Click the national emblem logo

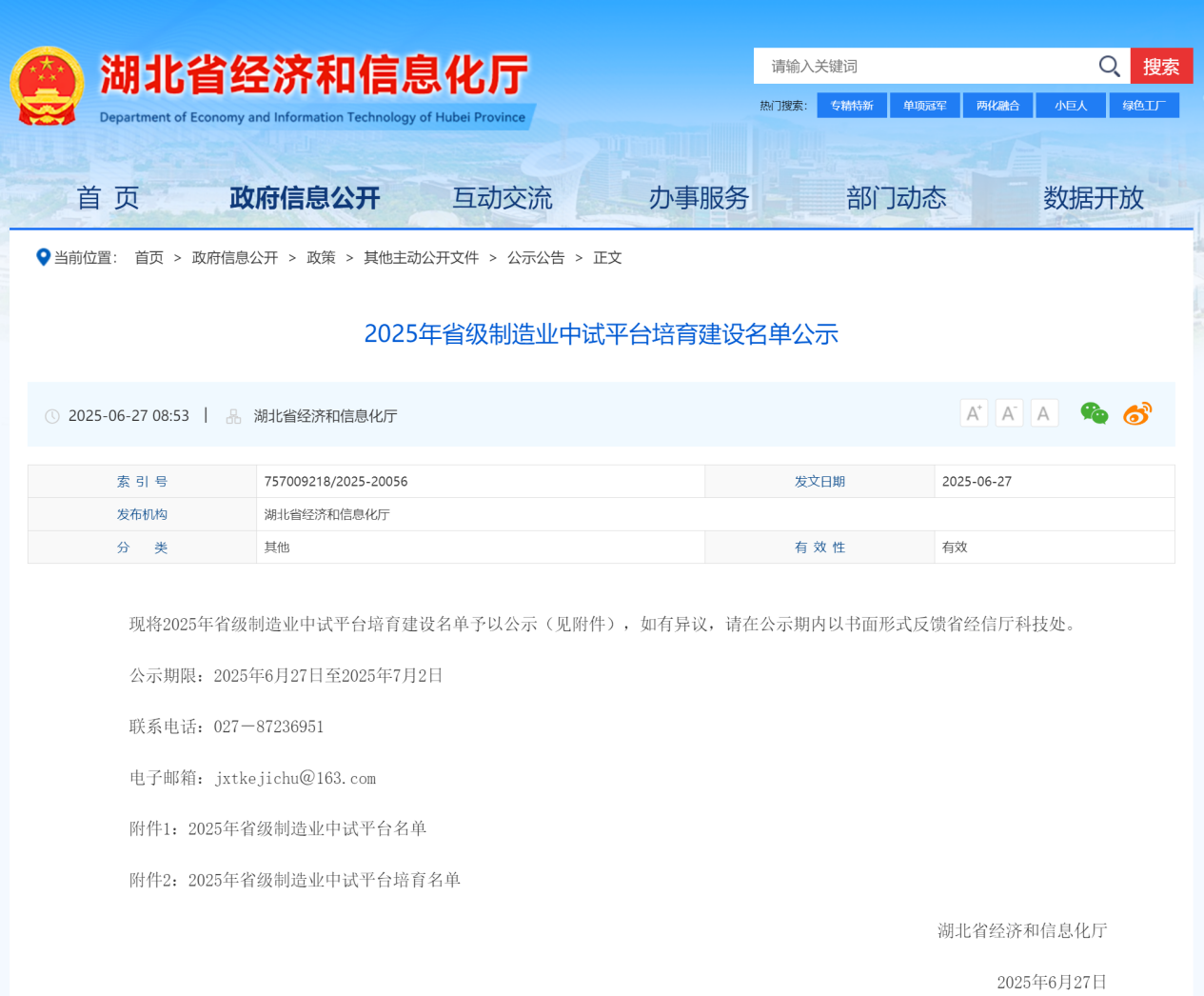click(47, 86)
